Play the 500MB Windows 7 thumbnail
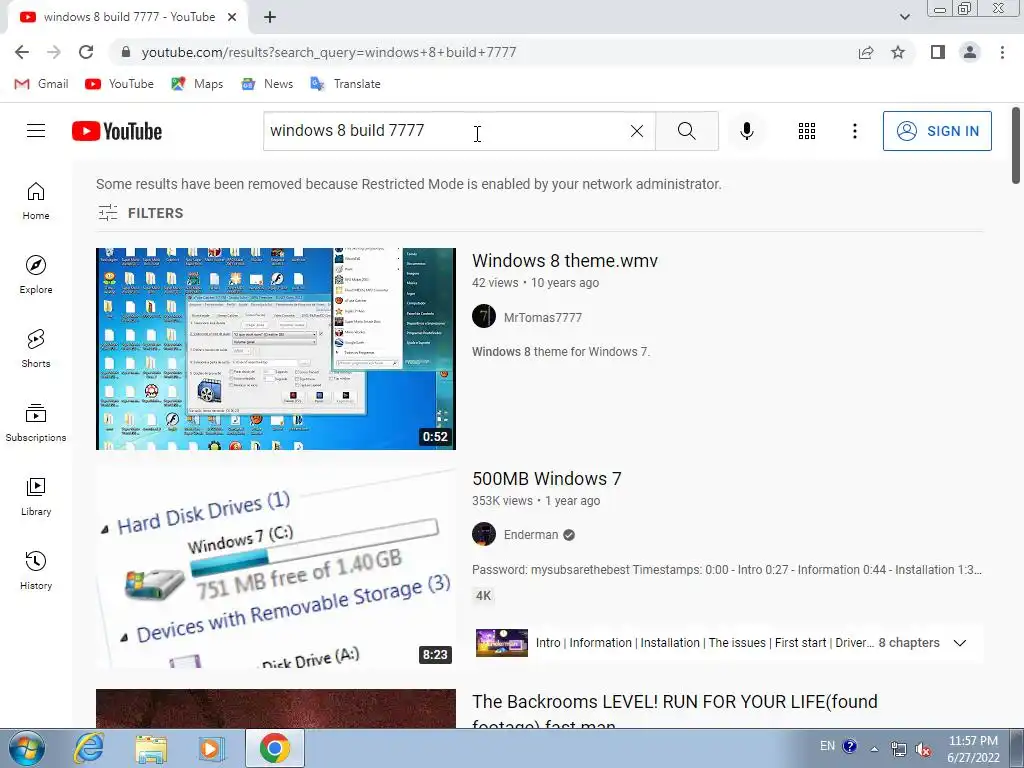Image resolution: width=1024 pixels, height=768 pixels. click(x=276, y=567)
